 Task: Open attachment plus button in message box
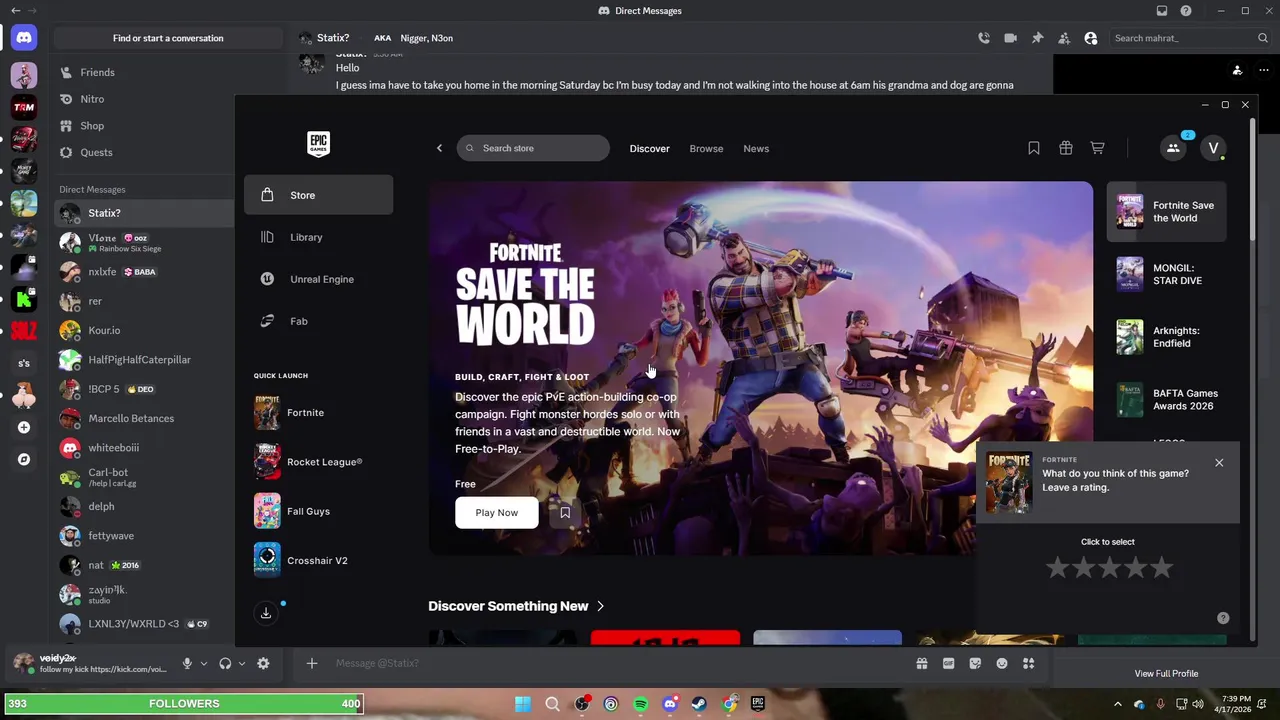click(312, 663)
